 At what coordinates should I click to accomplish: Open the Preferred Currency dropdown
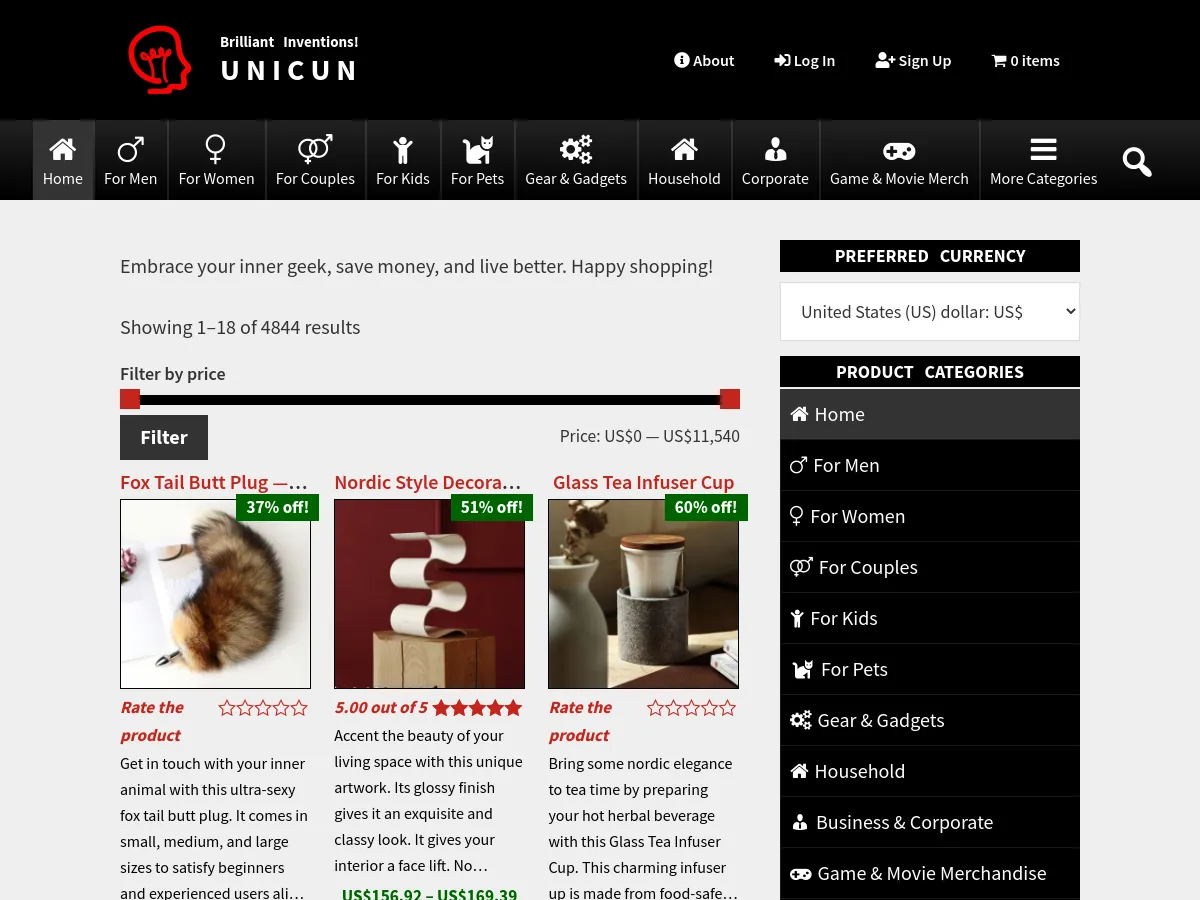[929, 311]
